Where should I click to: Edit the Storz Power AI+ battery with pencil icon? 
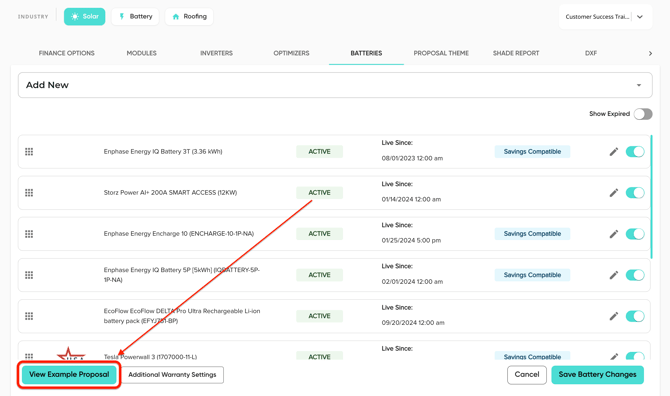pos(614,193)
